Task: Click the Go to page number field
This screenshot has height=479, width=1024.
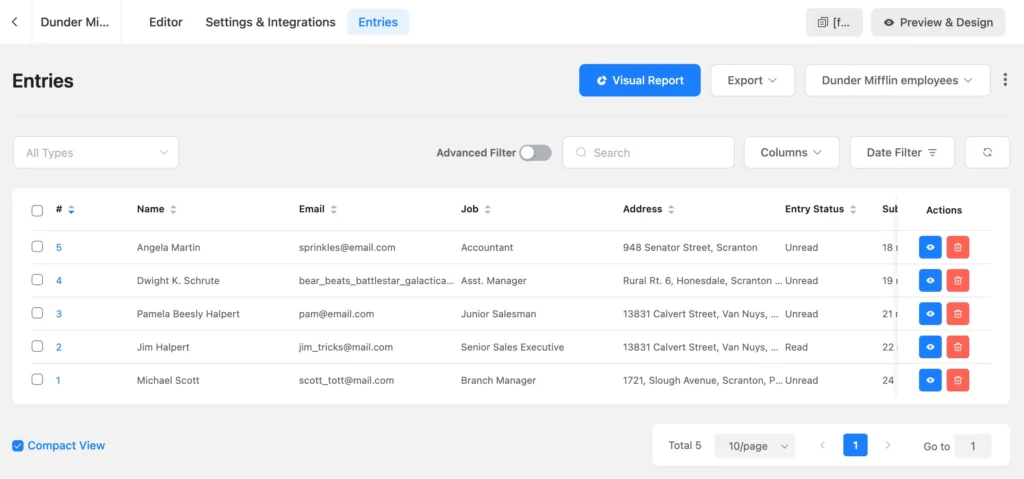Action: pos(972,446)
